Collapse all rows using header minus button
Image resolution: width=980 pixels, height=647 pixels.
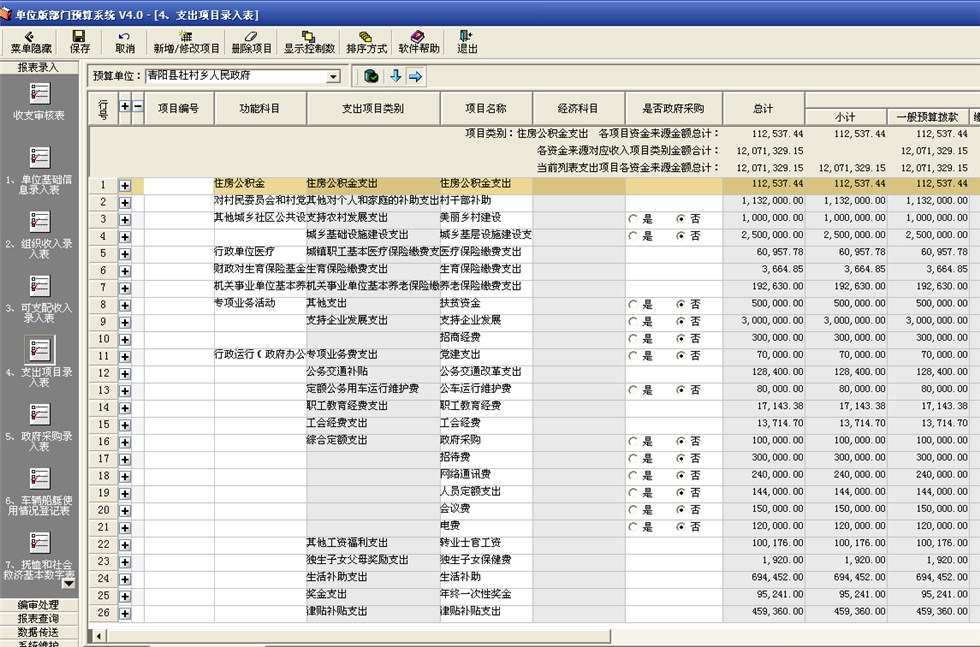[x=137, y=106]
